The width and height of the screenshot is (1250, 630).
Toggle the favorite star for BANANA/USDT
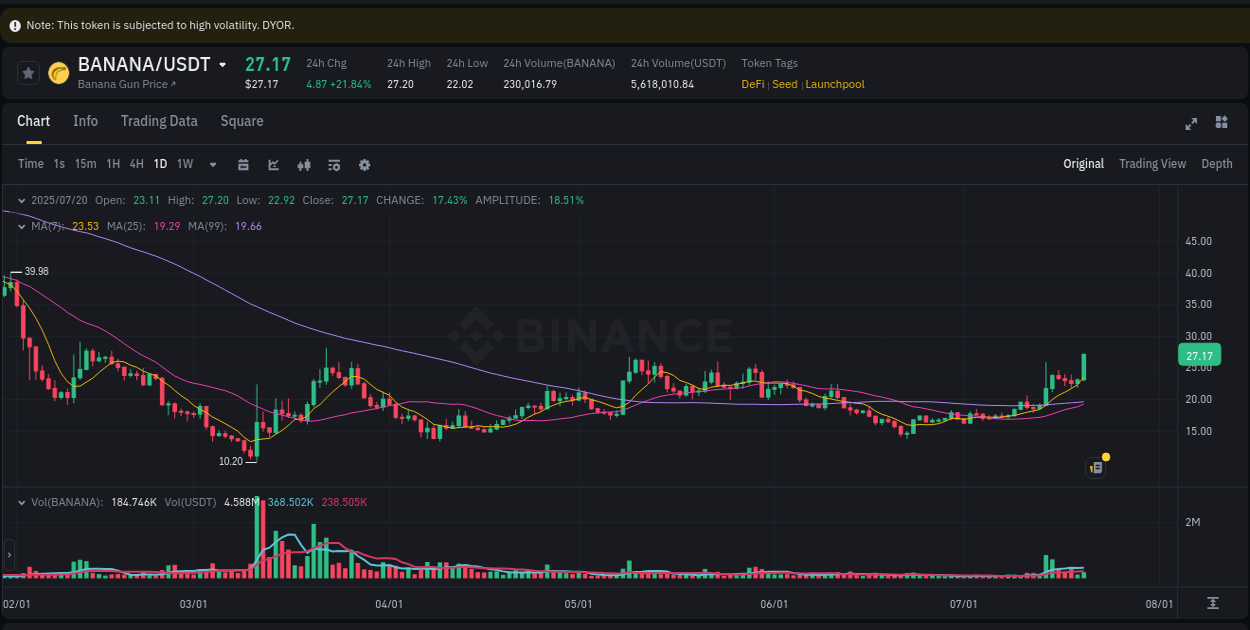point(28,72)
